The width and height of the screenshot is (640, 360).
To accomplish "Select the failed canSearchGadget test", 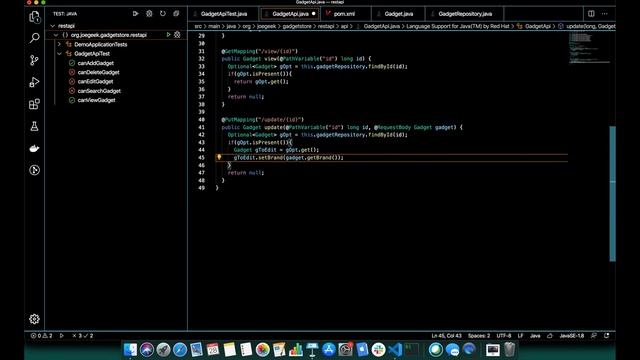I will tap(99, 91).
